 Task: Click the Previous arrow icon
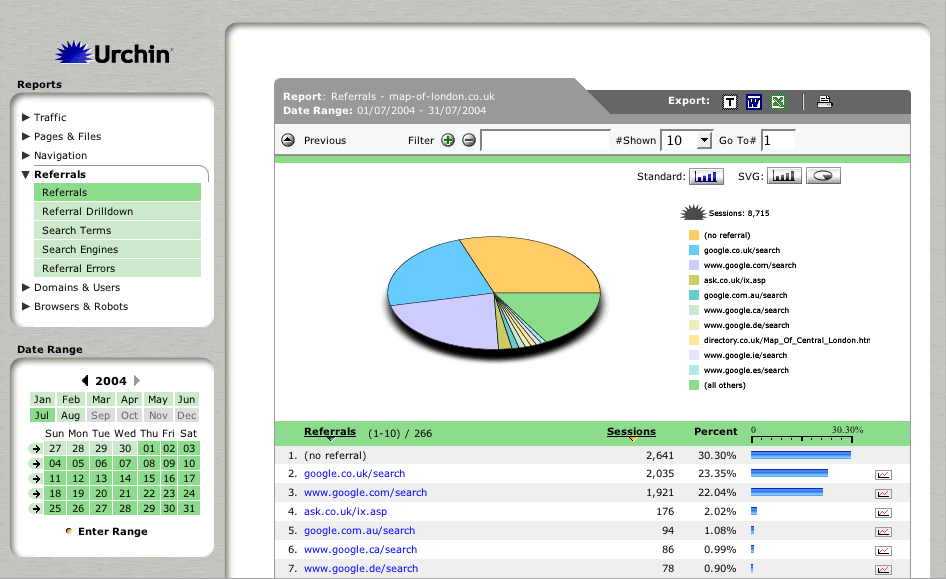(288, 140)
